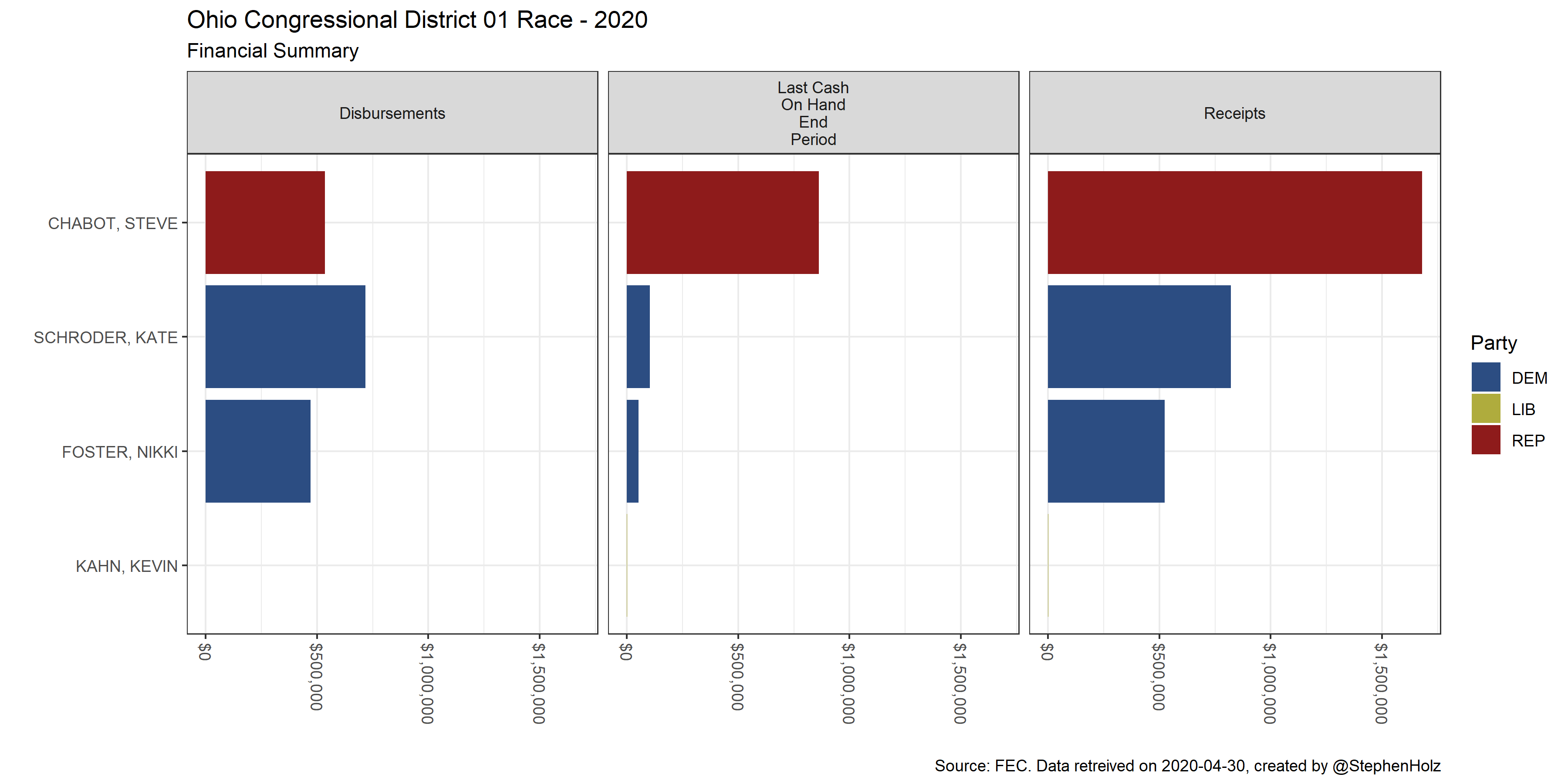
Task: Click the KAHN, KEVIN axis label
Action: click(127, 566)
